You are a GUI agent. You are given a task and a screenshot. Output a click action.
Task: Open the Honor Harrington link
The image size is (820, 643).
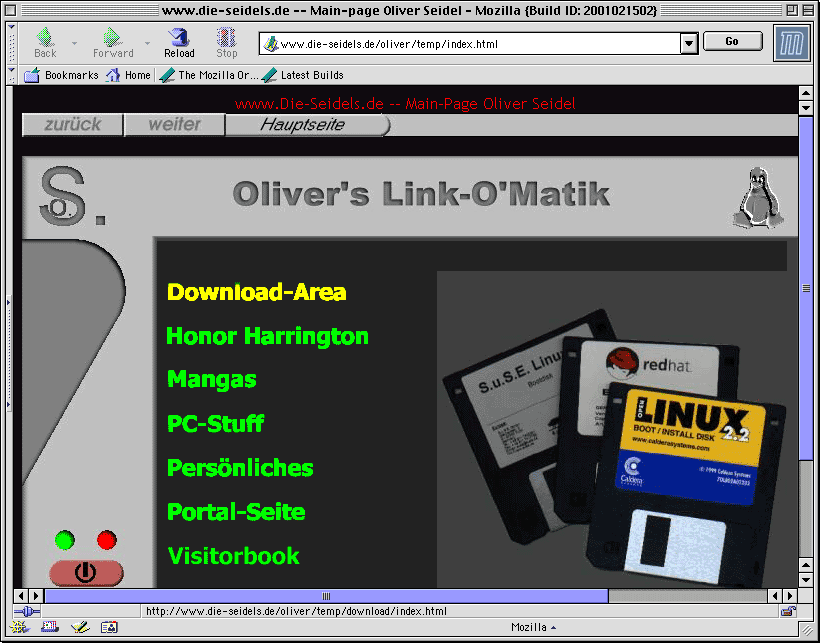(267, 336)
